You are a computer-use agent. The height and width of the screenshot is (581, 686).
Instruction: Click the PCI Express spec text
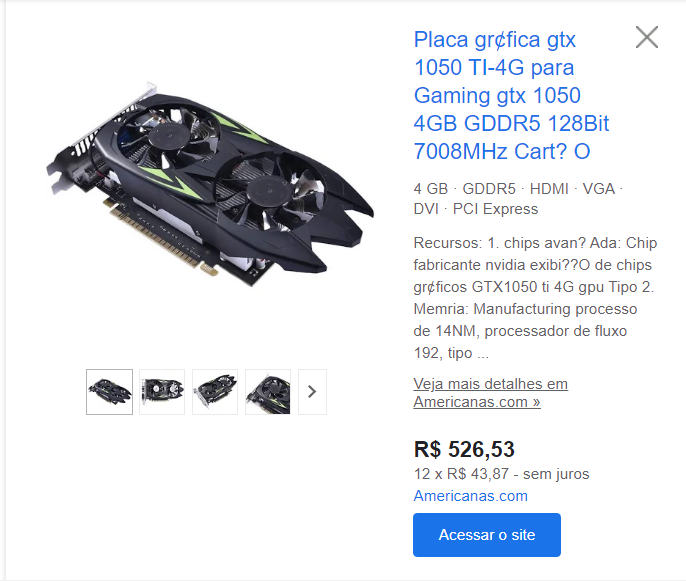pyautogui.click(x=495, y=209)
